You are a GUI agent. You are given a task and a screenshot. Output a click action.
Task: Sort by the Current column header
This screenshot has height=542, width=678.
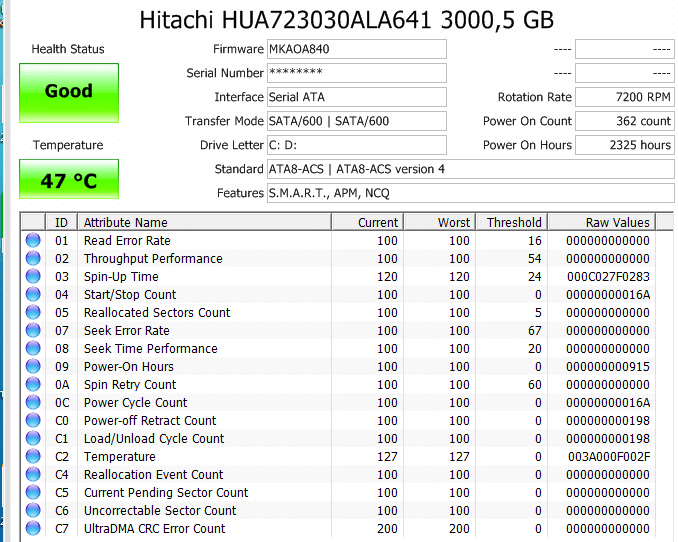point(368,222)
